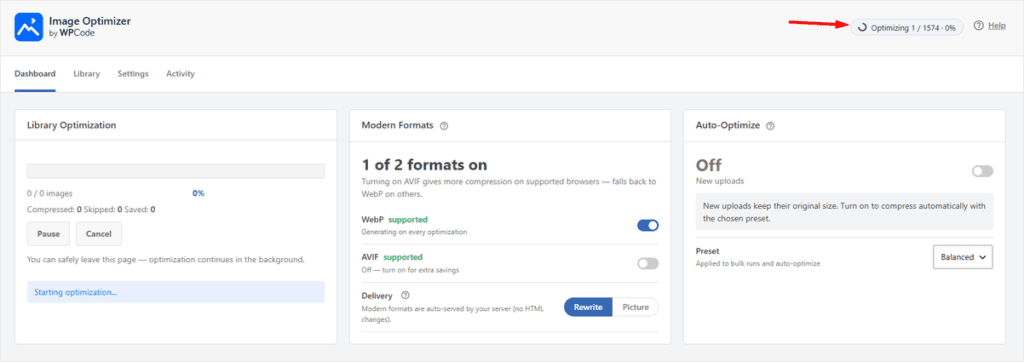
Task: Click the Help question mark icon
Action: tap(978, 25)
